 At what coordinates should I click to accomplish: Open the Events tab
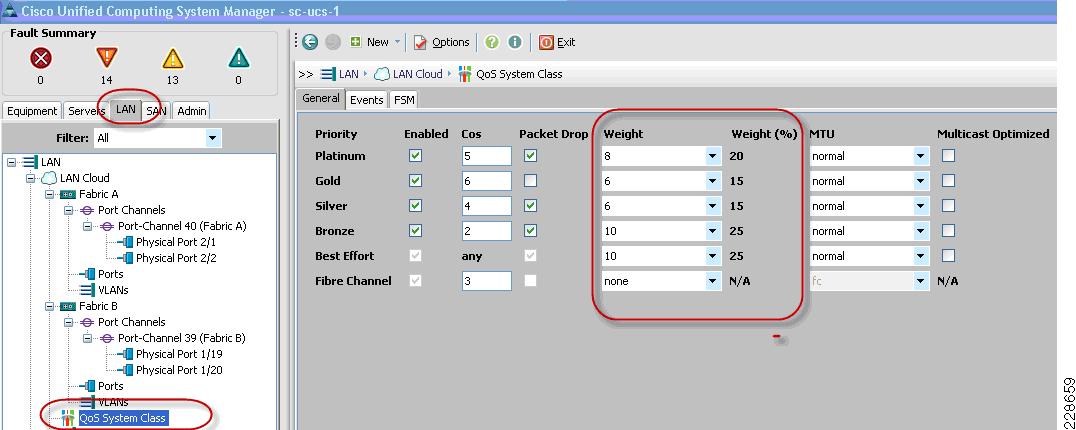tap(366, 100)
